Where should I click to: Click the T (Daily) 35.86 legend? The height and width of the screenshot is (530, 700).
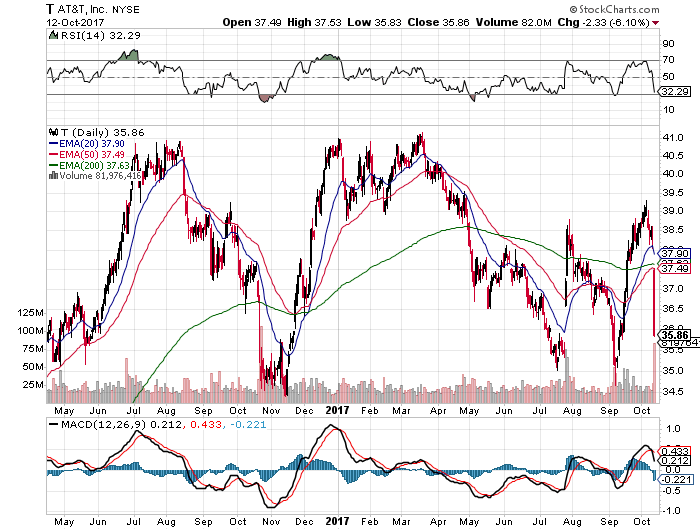(102, 132)
